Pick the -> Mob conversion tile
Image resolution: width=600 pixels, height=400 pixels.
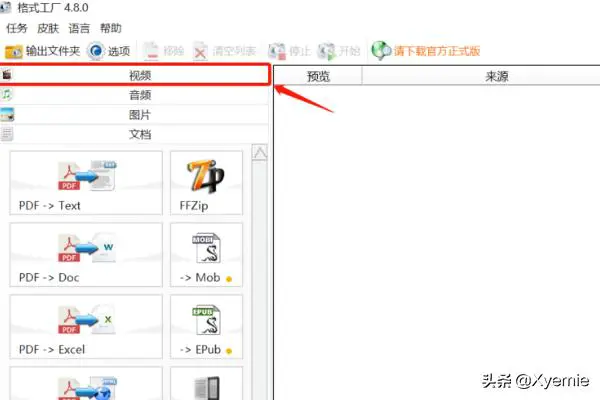(206, 255)
